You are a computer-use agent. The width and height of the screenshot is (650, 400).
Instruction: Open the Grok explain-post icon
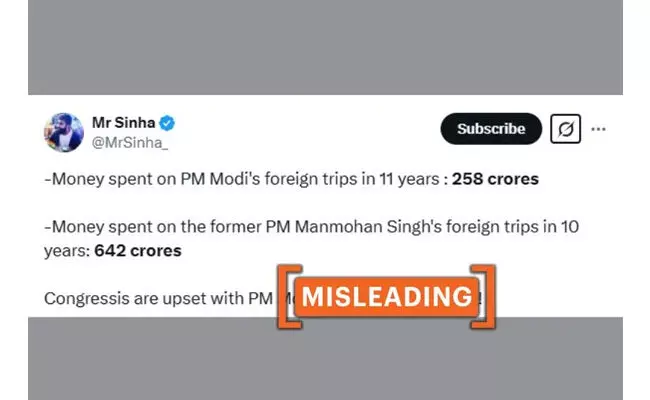(x=565, y=129)
